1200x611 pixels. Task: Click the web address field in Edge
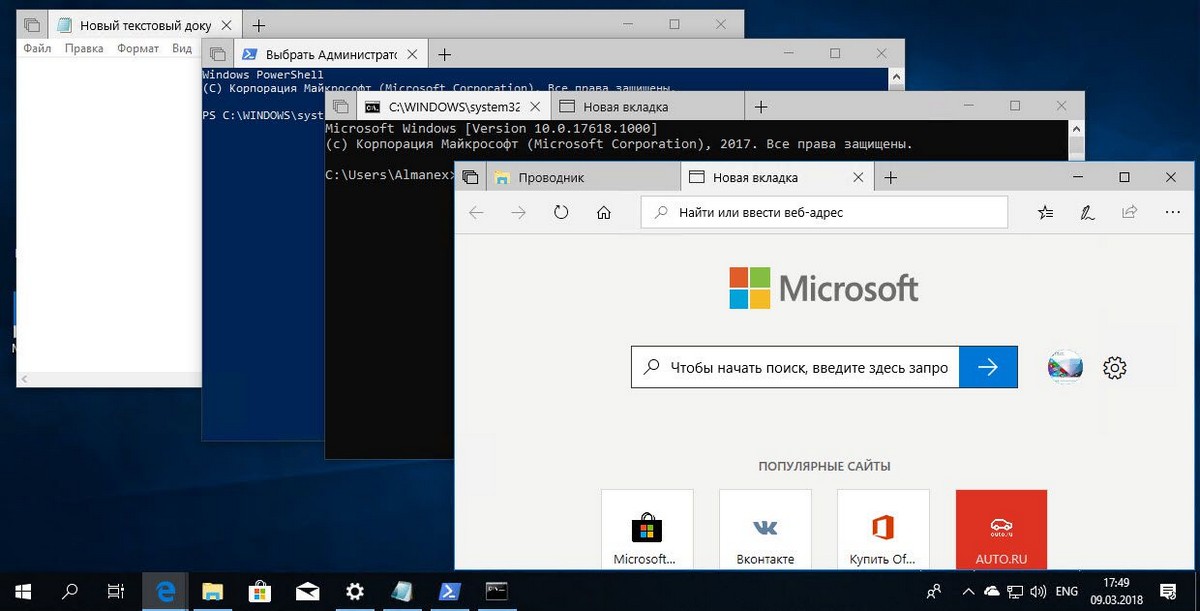click(824, 212)
